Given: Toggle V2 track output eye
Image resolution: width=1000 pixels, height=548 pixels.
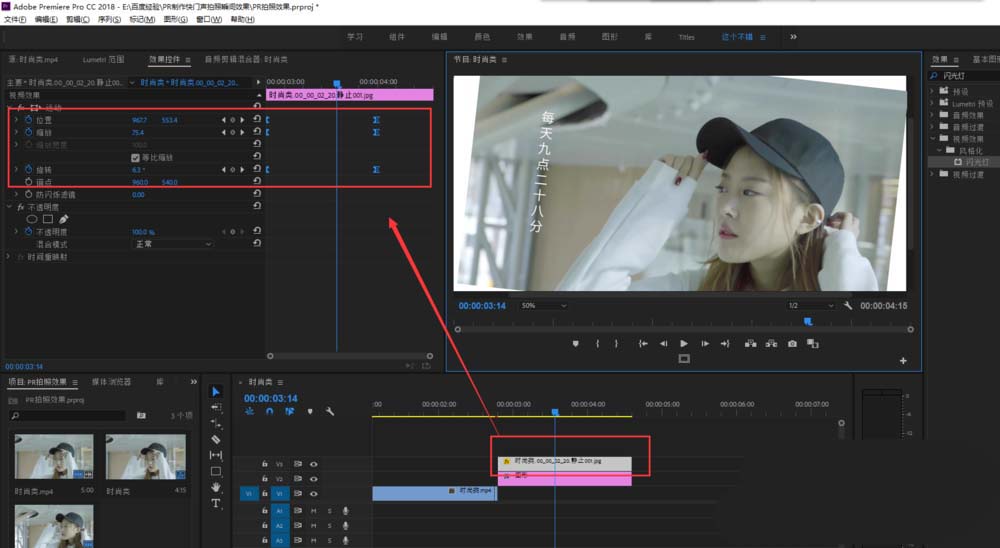Looking at the screenshot, I should pyautogui.click(x=313, y=478).
